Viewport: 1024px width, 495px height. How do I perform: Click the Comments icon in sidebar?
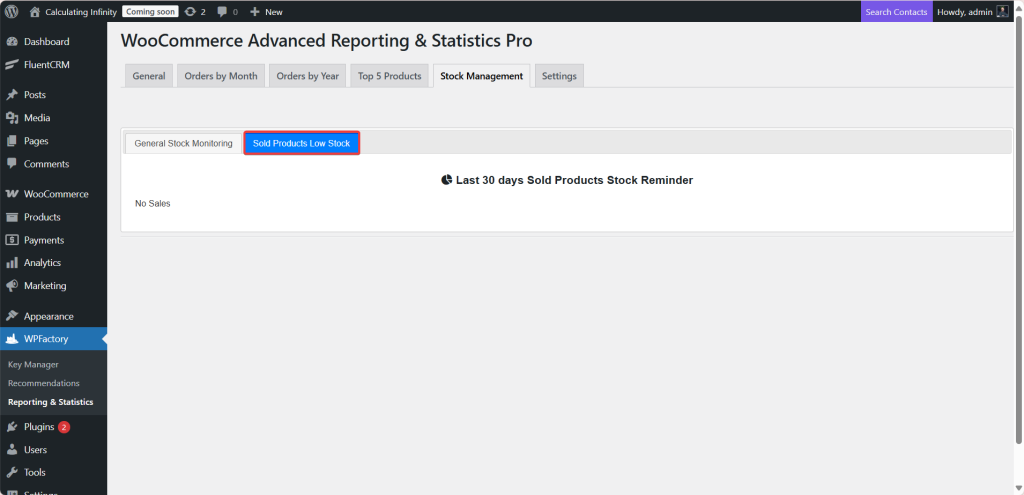[12, 164]
